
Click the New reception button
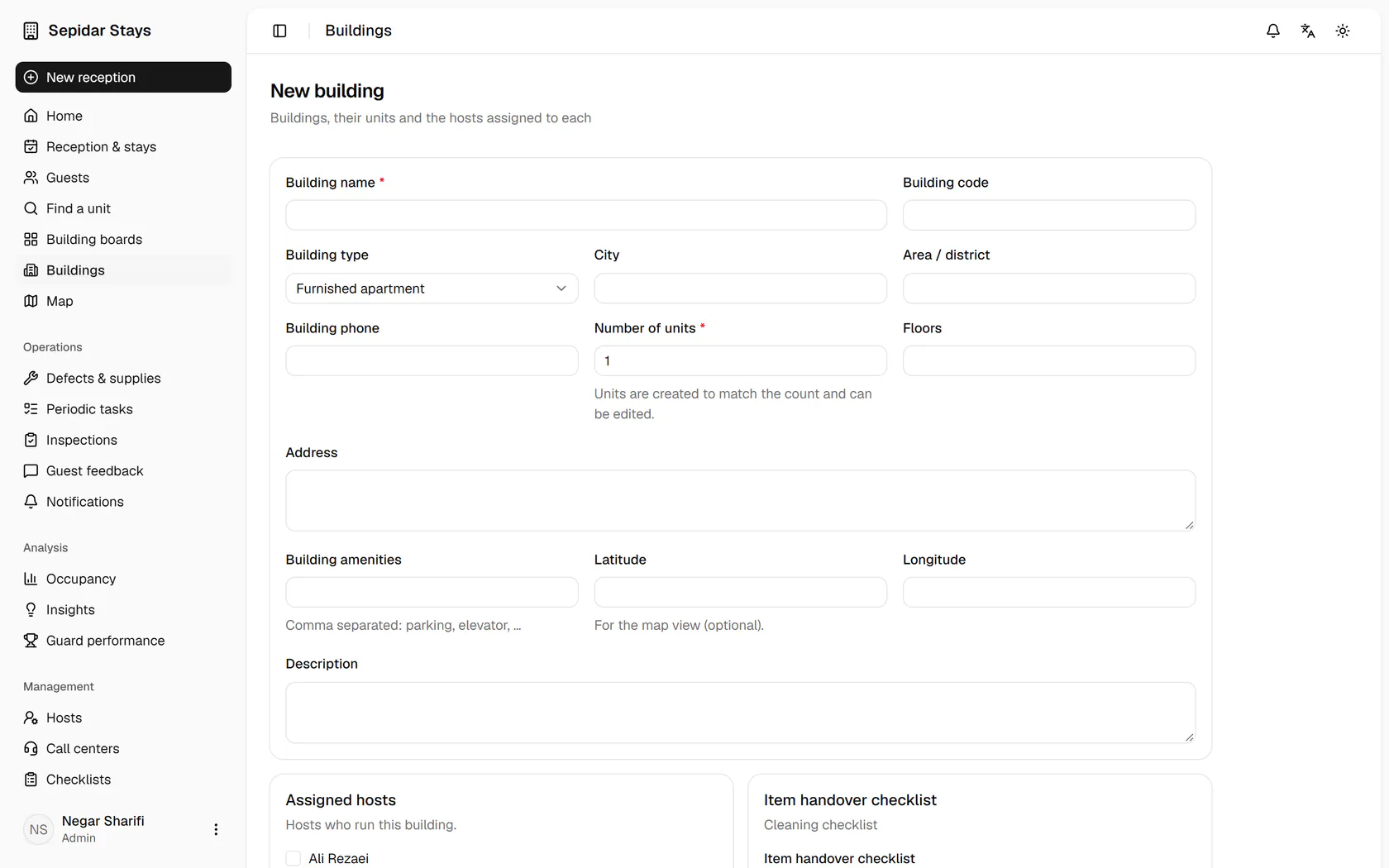point(123,77)
